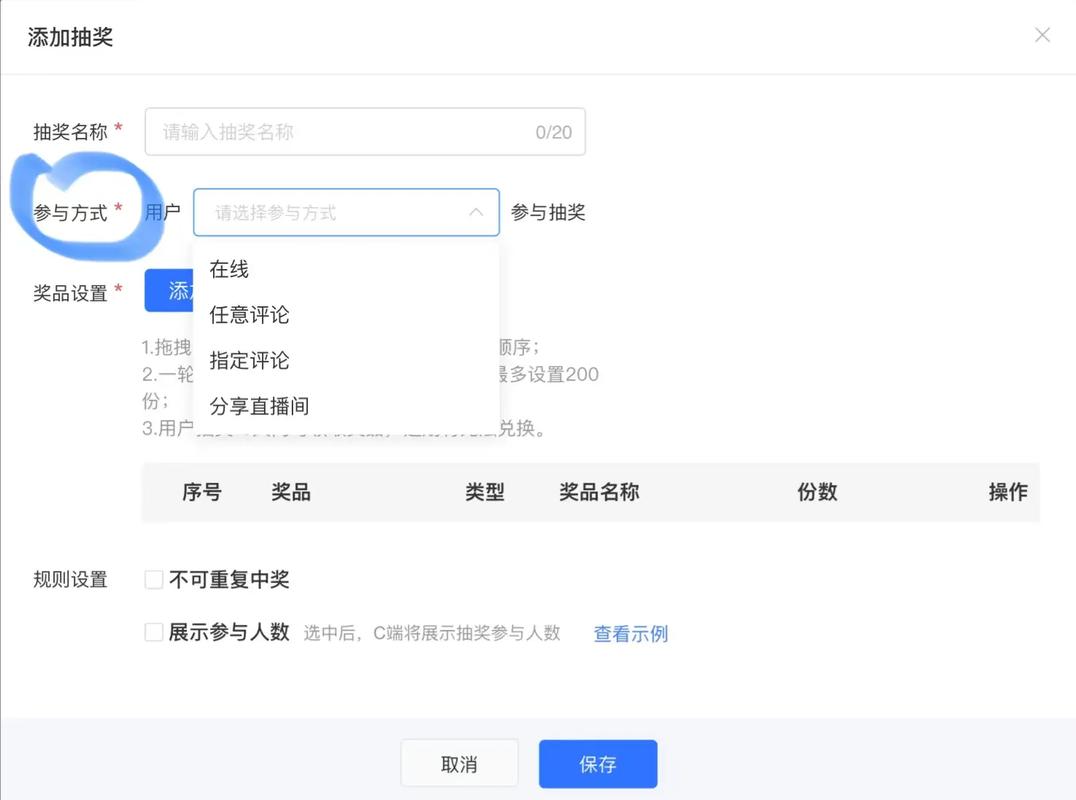Close the 添加抽奖 dialog with X
The width and height of the screenshot is (1076, 800).
[1042, 35]
